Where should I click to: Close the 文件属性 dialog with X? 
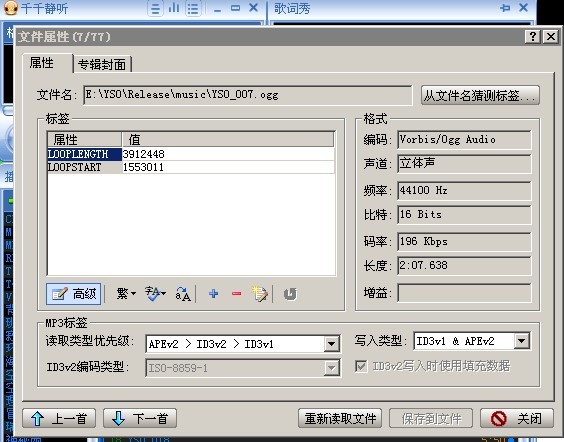(551, 36)
